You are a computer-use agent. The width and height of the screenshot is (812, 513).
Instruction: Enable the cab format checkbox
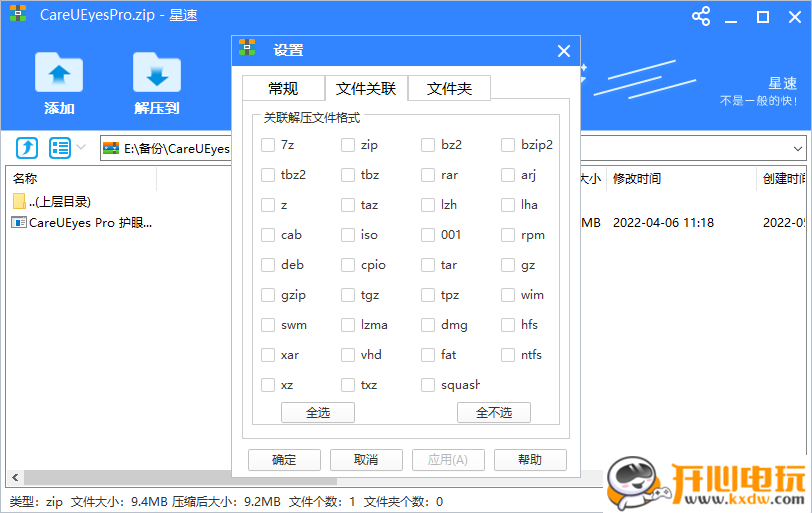click(x=268, y=235)
